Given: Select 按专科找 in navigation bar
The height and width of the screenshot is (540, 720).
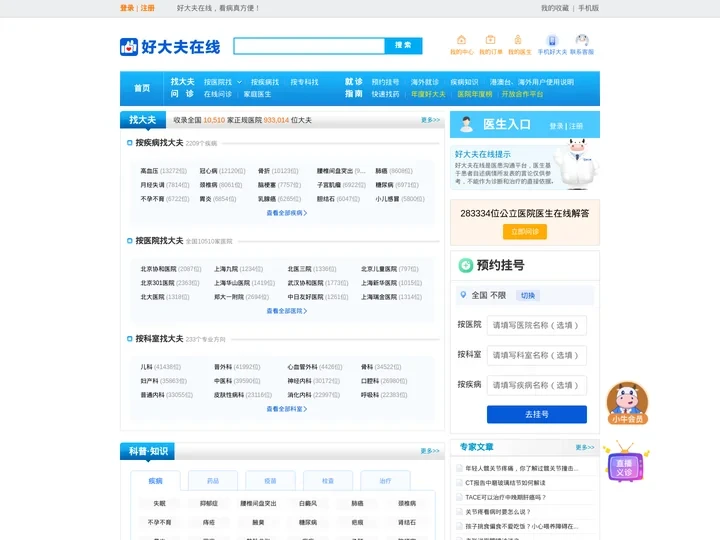Looking at the screenshot, I should click(x=304, y=82).
